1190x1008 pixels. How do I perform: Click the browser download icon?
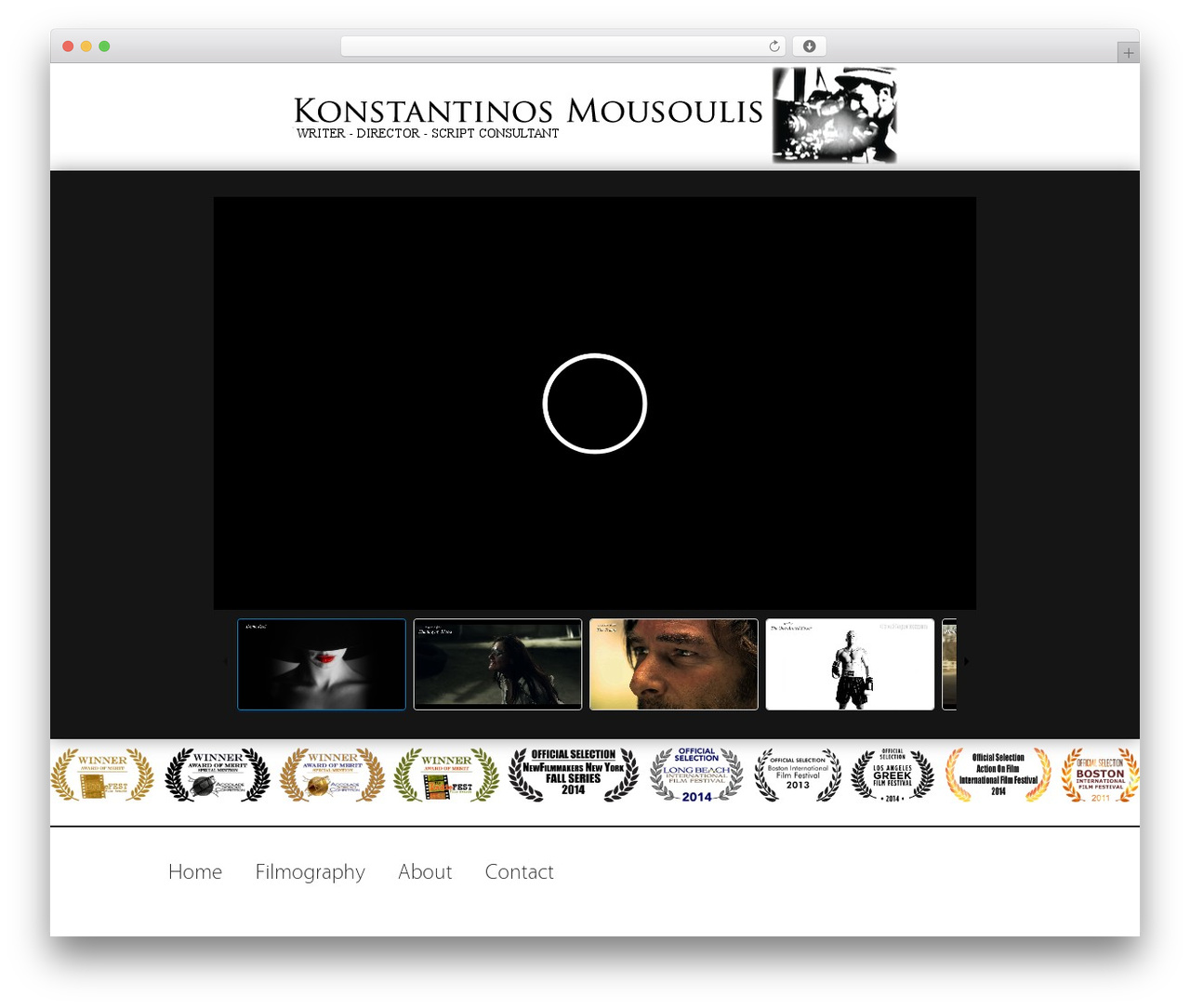(x=809, y=46)
